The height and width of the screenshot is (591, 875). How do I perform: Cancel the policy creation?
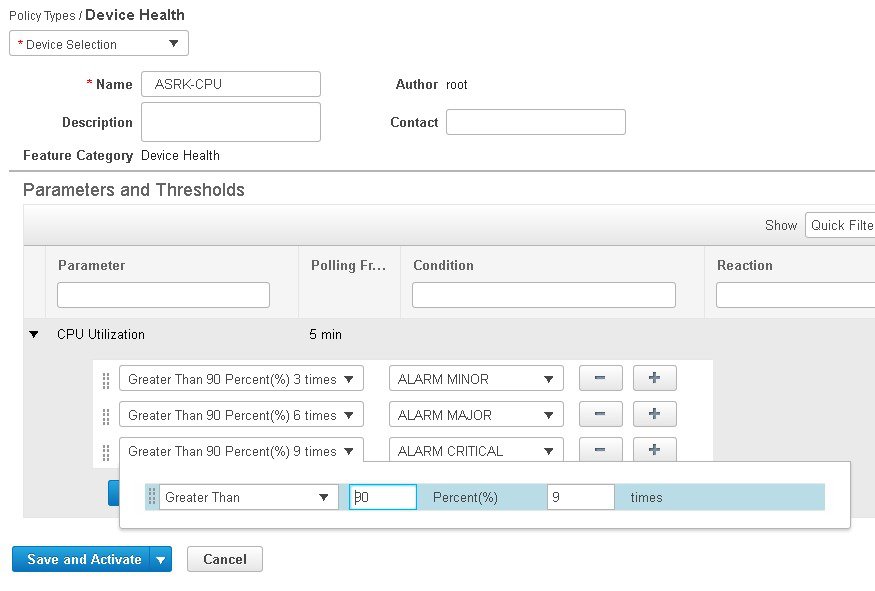pyautogui.click(x=225, y=560)
